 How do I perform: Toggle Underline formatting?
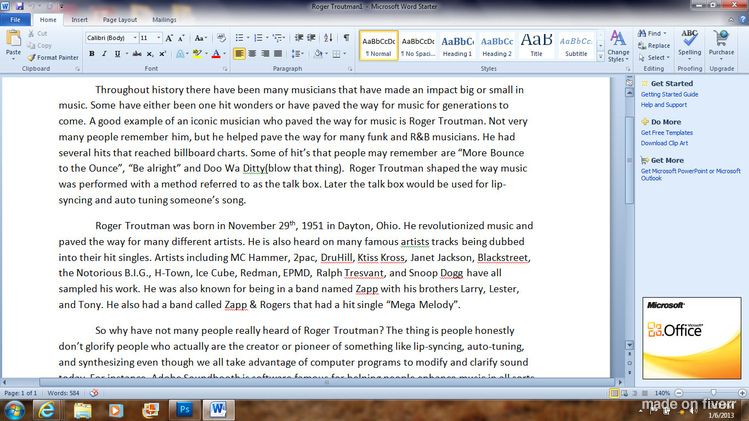click(x=117, y=54)
